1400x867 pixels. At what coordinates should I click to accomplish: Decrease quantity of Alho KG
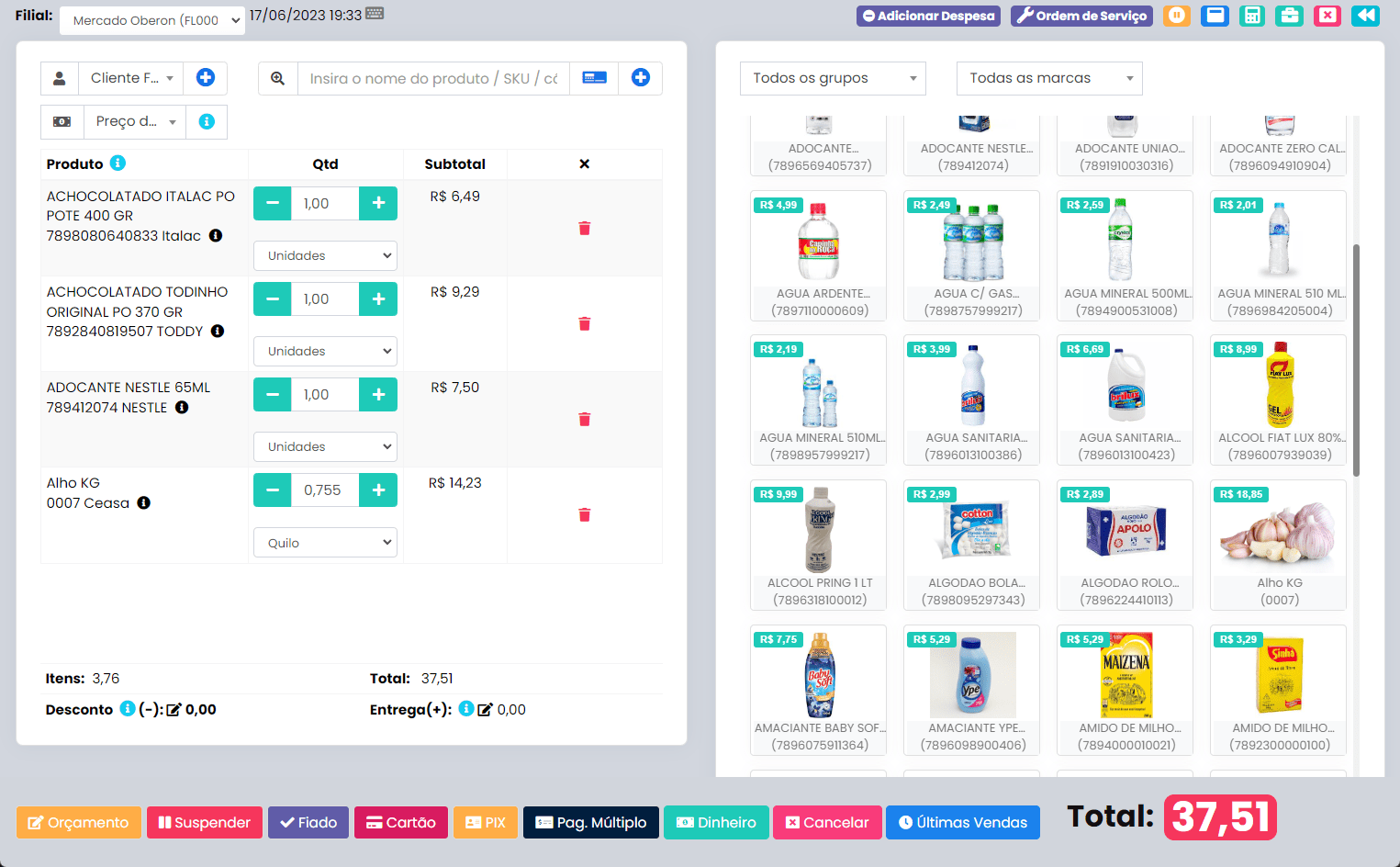tap(273, 490)
